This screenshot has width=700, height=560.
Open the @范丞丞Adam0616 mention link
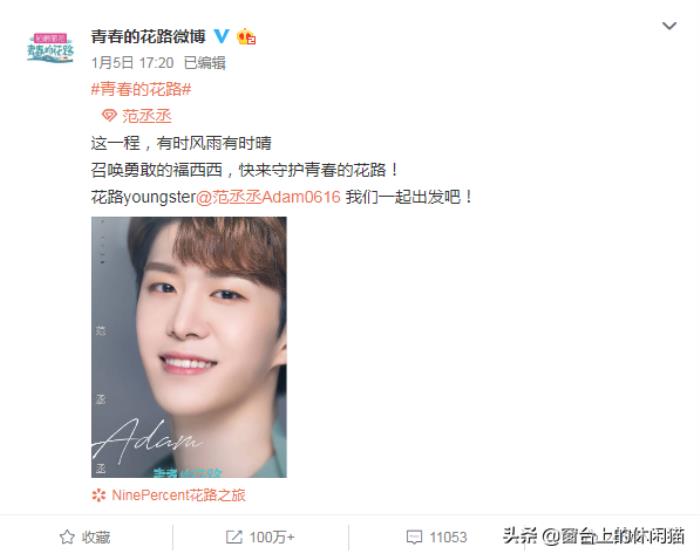click(268, 196)
